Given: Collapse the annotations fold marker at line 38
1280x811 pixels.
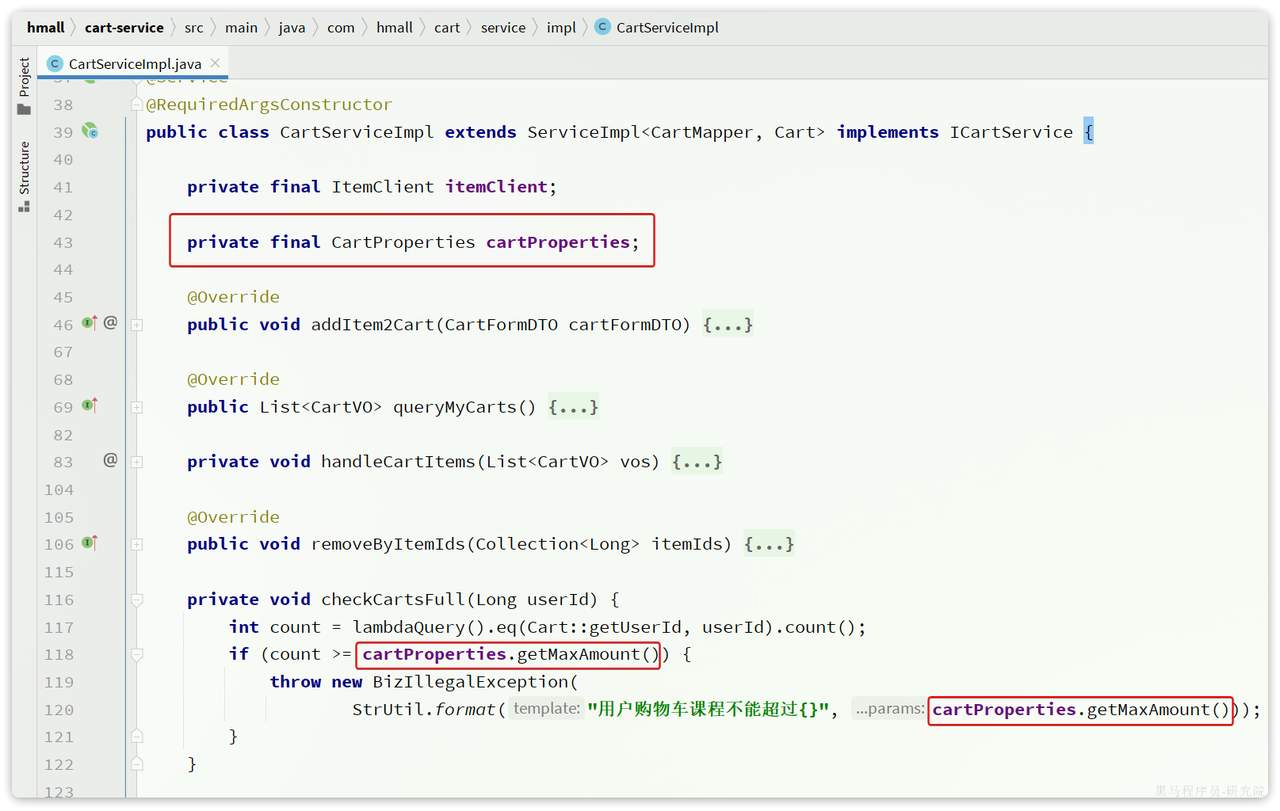Looking at the screenshot, I should click(x=137, y=105).
